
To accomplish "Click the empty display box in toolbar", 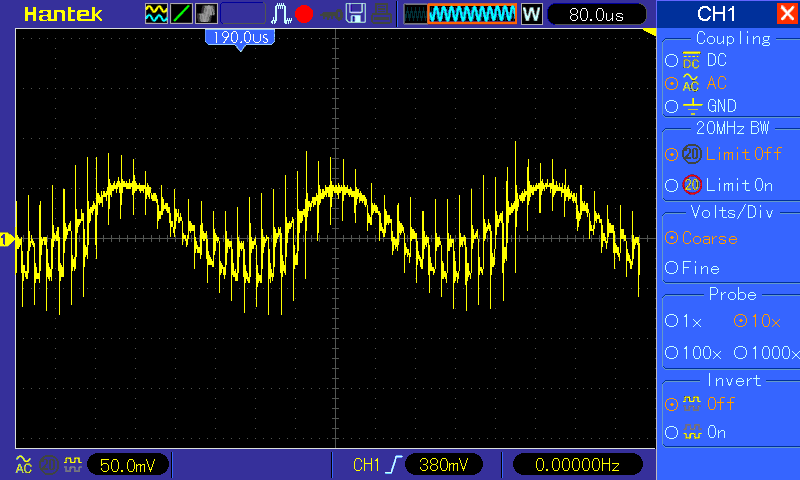I will (x=242, y=14).
